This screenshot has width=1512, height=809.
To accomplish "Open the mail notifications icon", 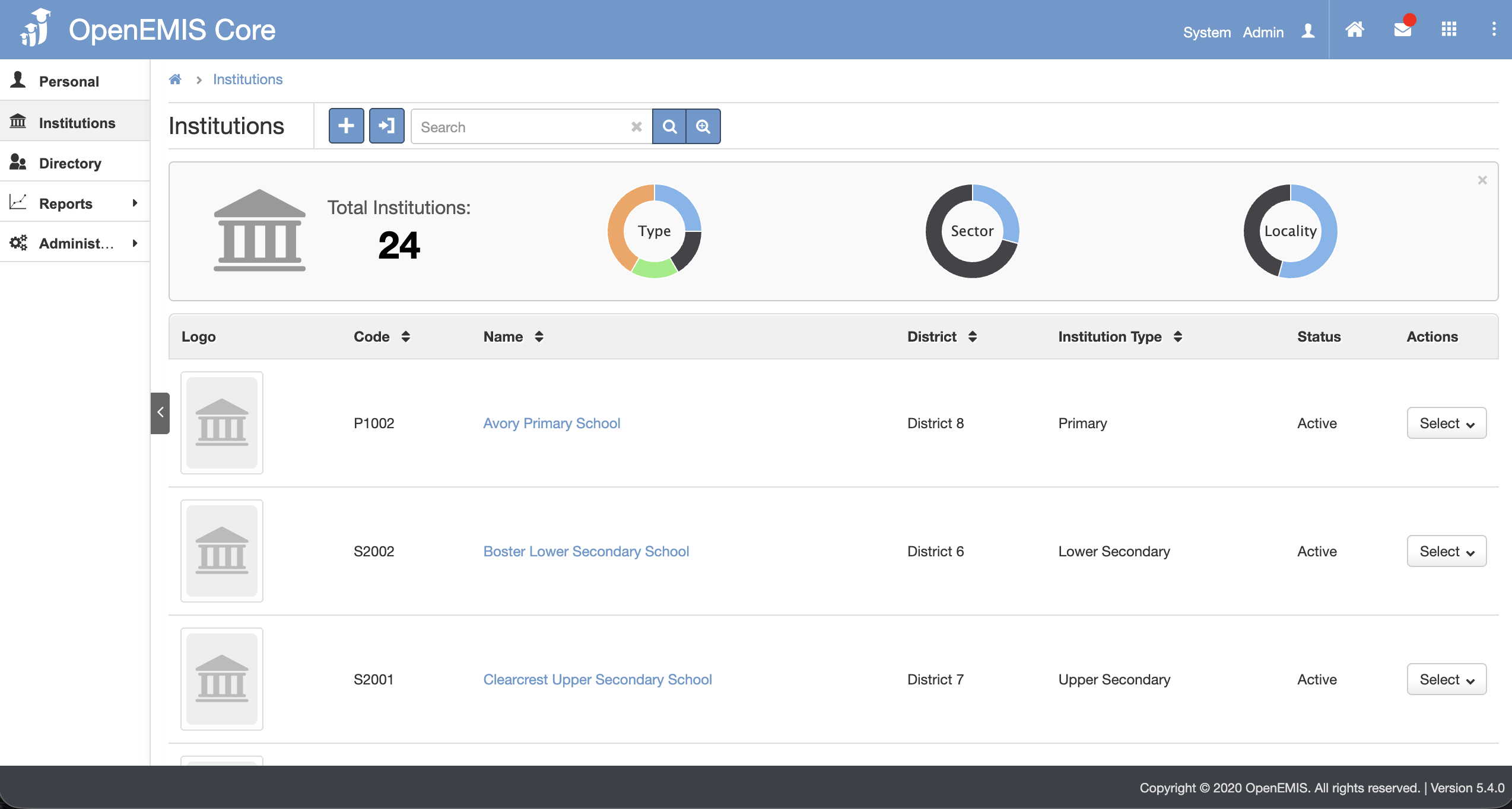I will (x=1403, y=30).
